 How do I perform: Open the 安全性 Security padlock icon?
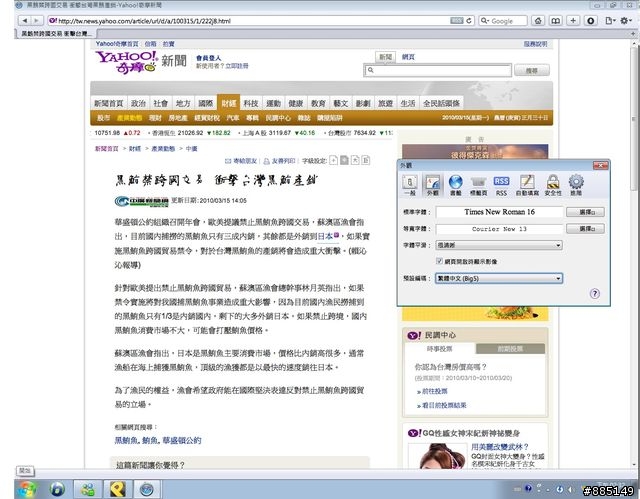click(x=553, y=185)
